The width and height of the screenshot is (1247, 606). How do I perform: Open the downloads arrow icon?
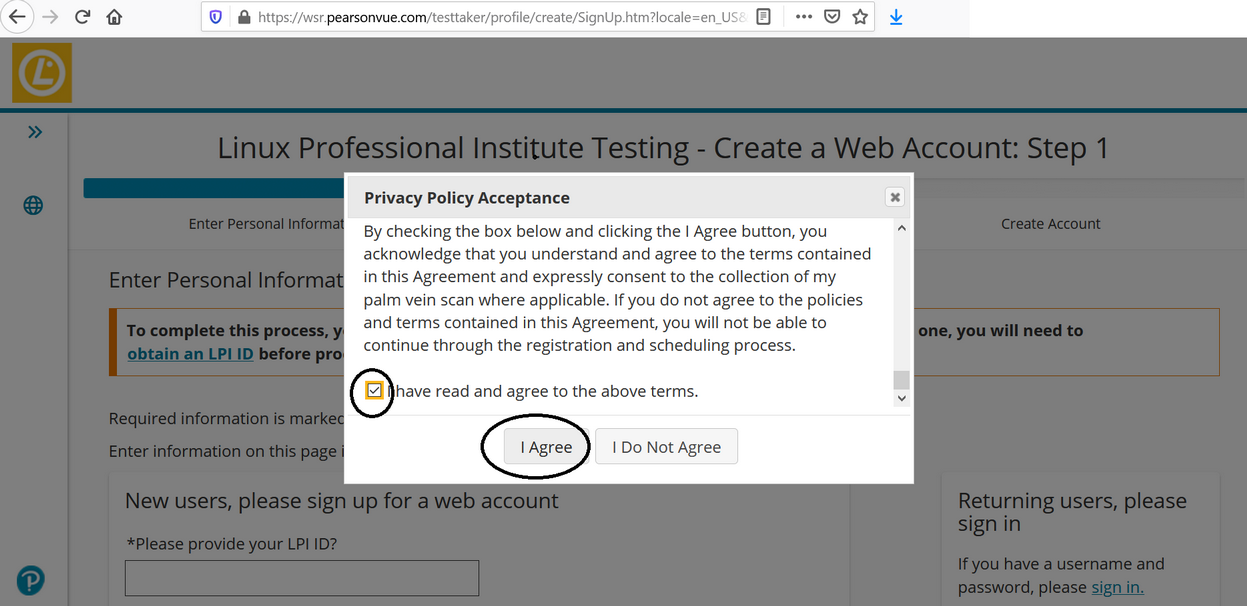896,17
